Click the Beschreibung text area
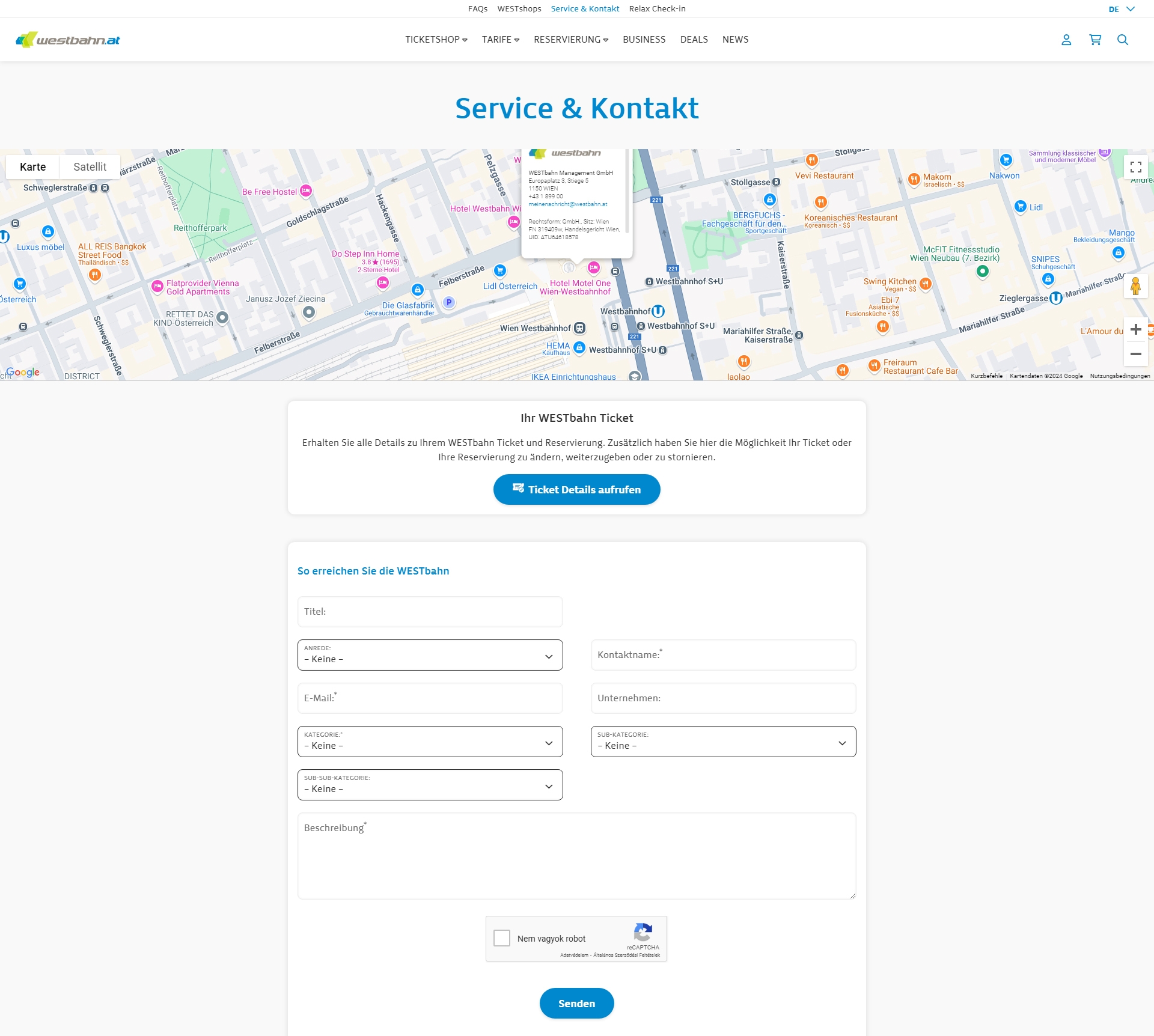Screen dimensions: 1154x1036 click(x=577, y=856)
